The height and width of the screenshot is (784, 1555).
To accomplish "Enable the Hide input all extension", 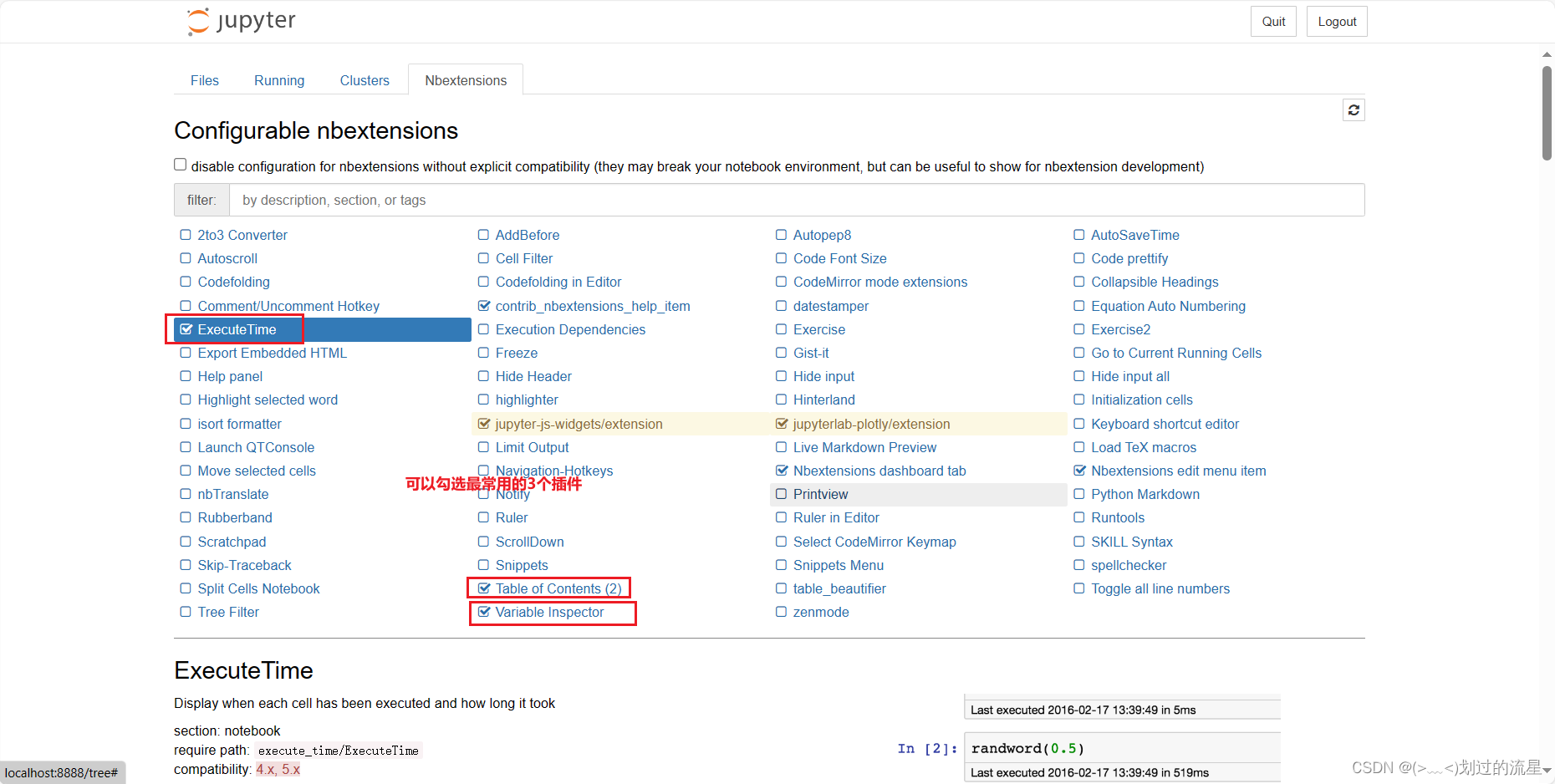I will click(x=1078, y=376).
